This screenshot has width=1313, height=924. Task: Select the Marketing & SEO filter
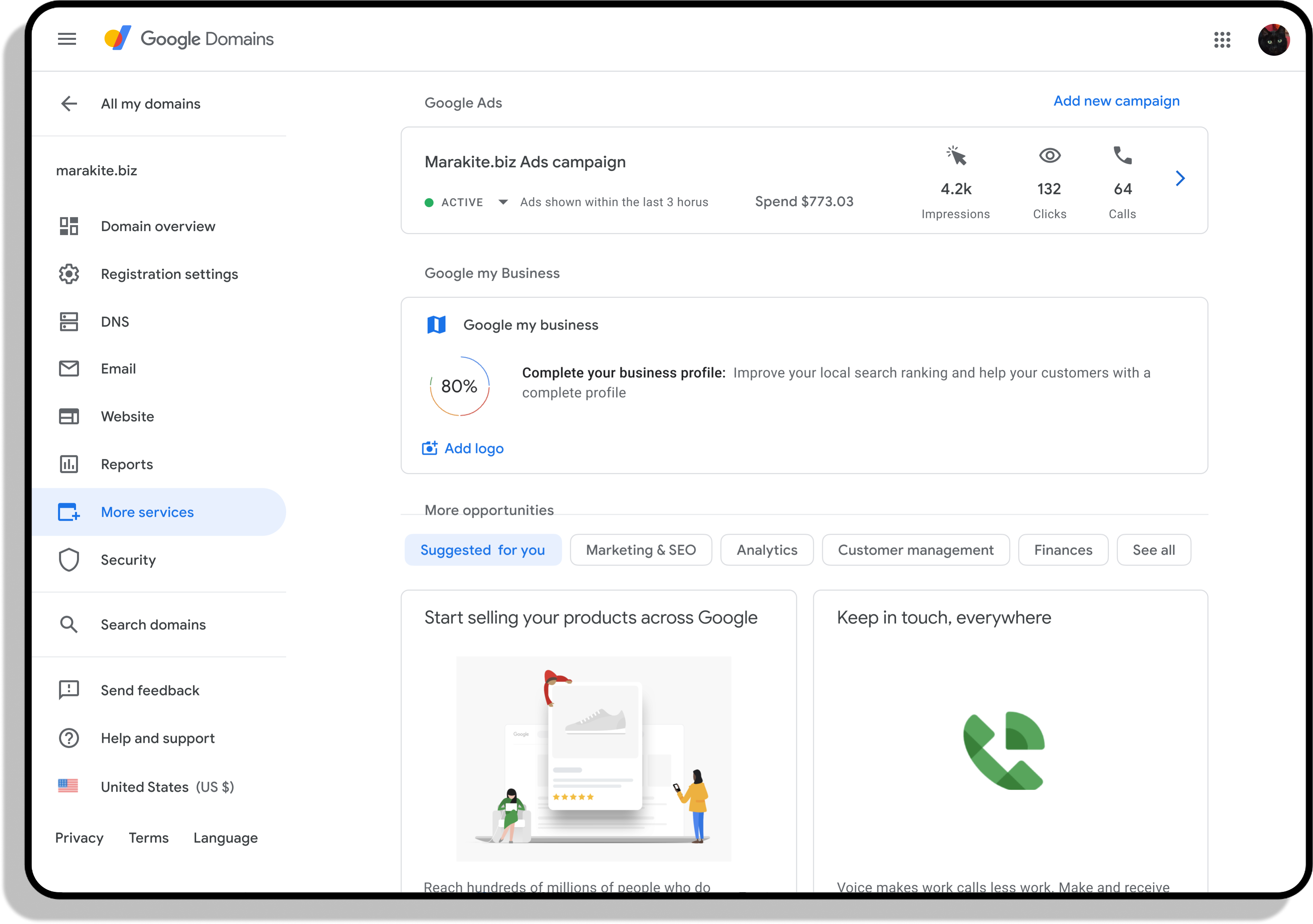click(641, 550)
